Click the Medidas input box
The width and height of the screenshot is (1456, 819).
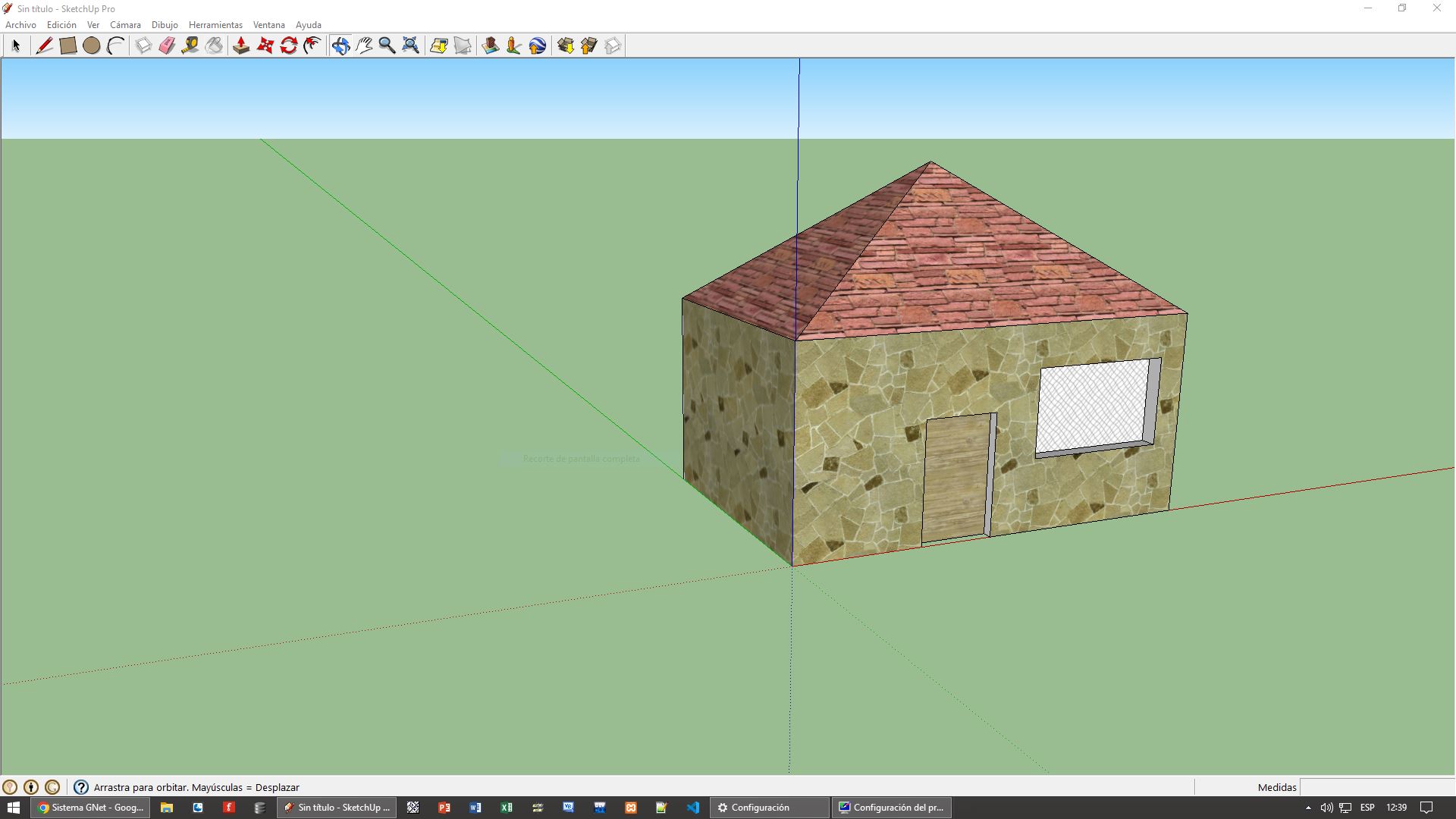[x=1376, y=787]
